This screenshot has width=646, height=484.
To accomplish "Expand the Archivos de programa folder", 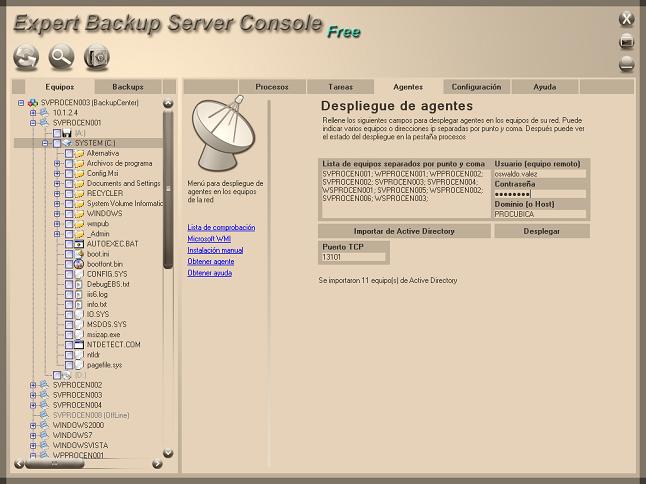I will (57, 164).
